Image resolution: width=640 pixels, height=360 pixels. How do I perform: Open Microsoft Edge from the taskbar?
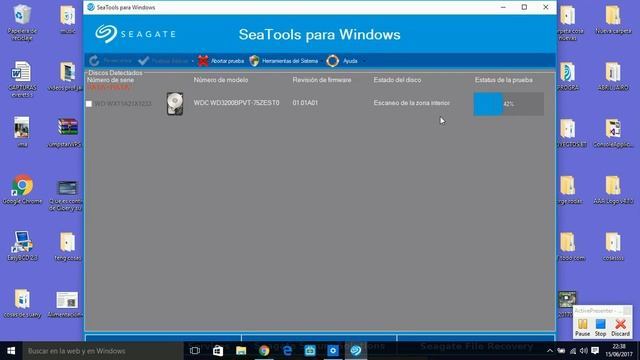(x=287, y=351)
